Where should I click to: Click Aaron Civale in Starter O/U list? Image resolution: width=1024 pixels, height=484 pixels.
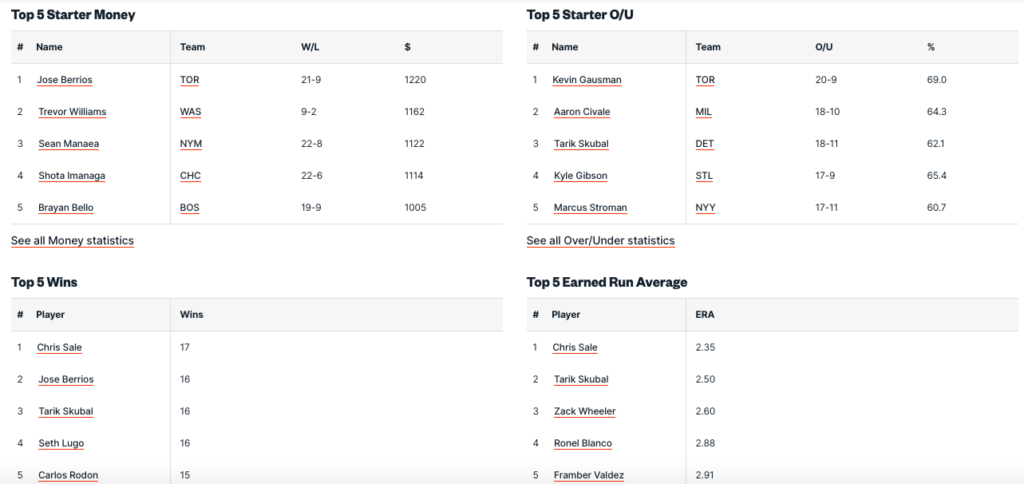click(x=580, y=112)
